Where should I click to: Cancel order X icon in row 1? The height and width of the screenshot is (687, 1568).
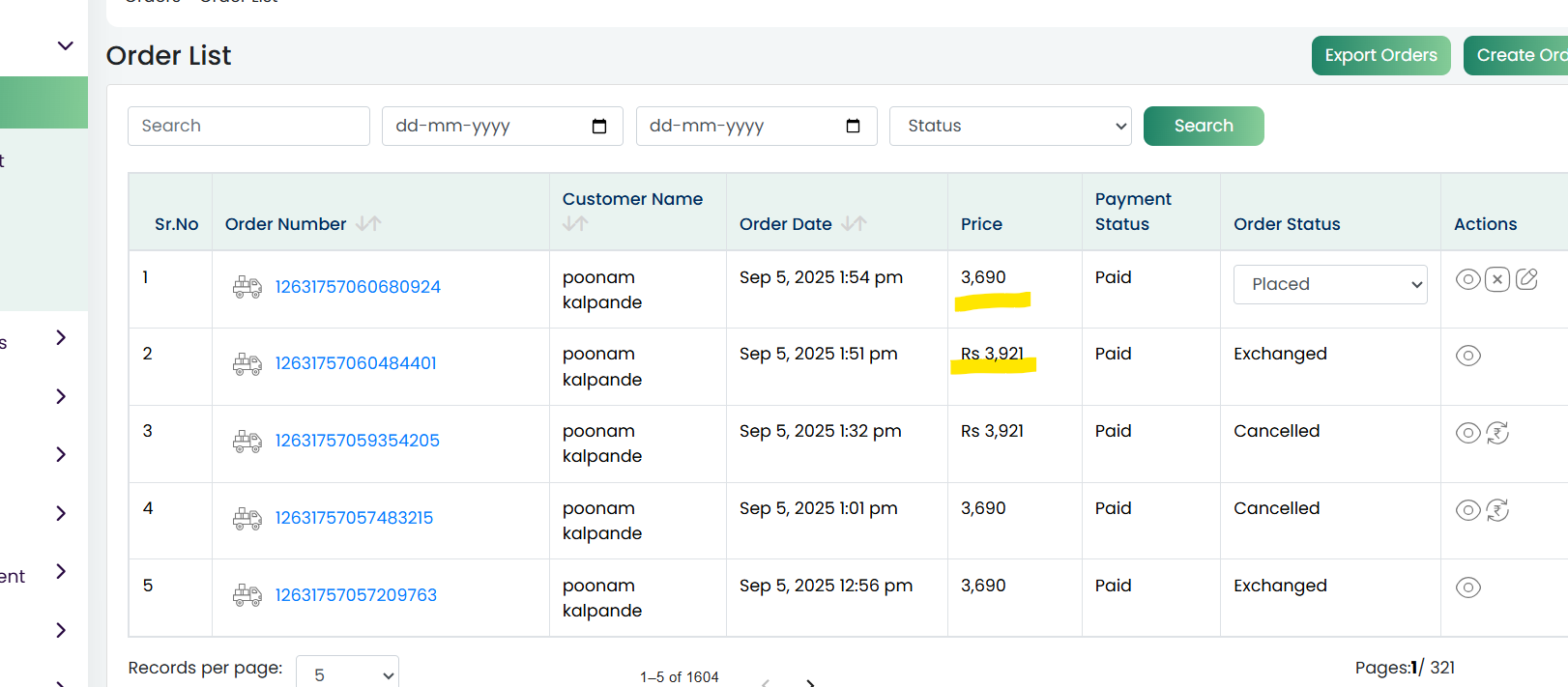tap(1497, 279)
